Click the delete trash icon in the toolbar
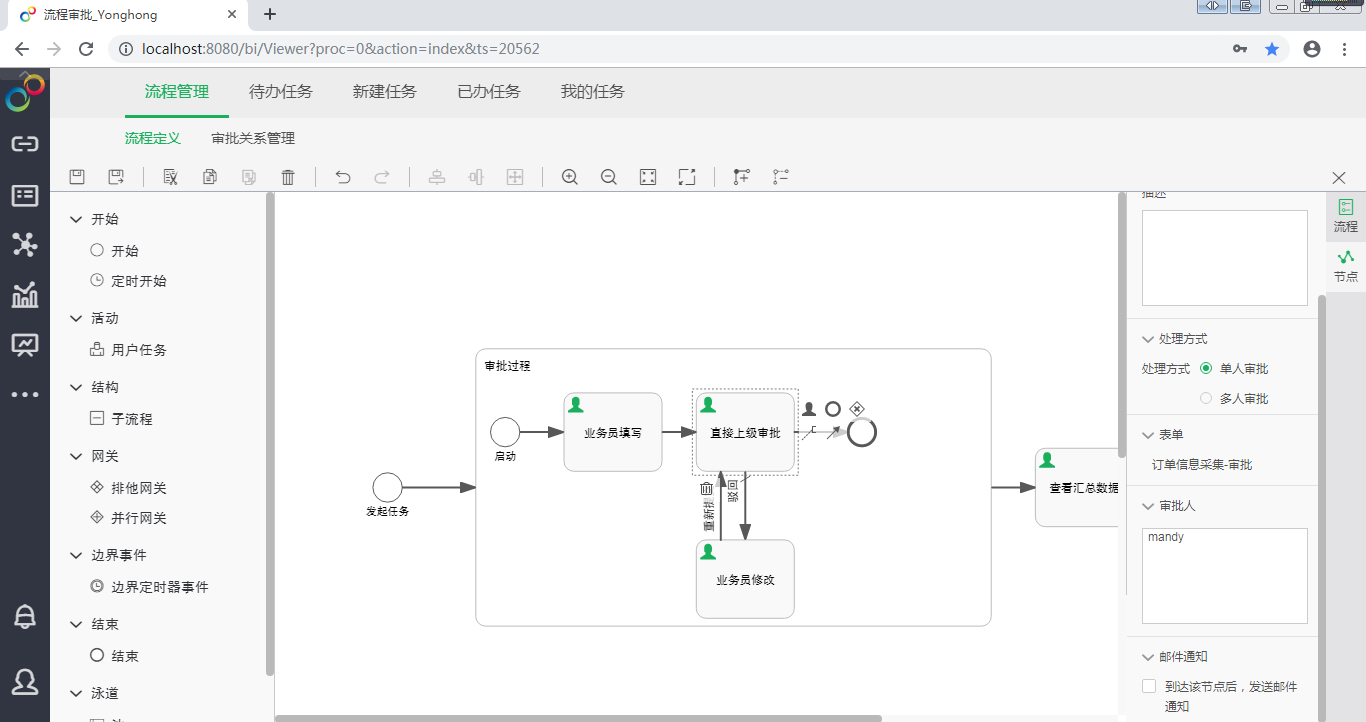 pyautogui.click(x=288, y=177)
